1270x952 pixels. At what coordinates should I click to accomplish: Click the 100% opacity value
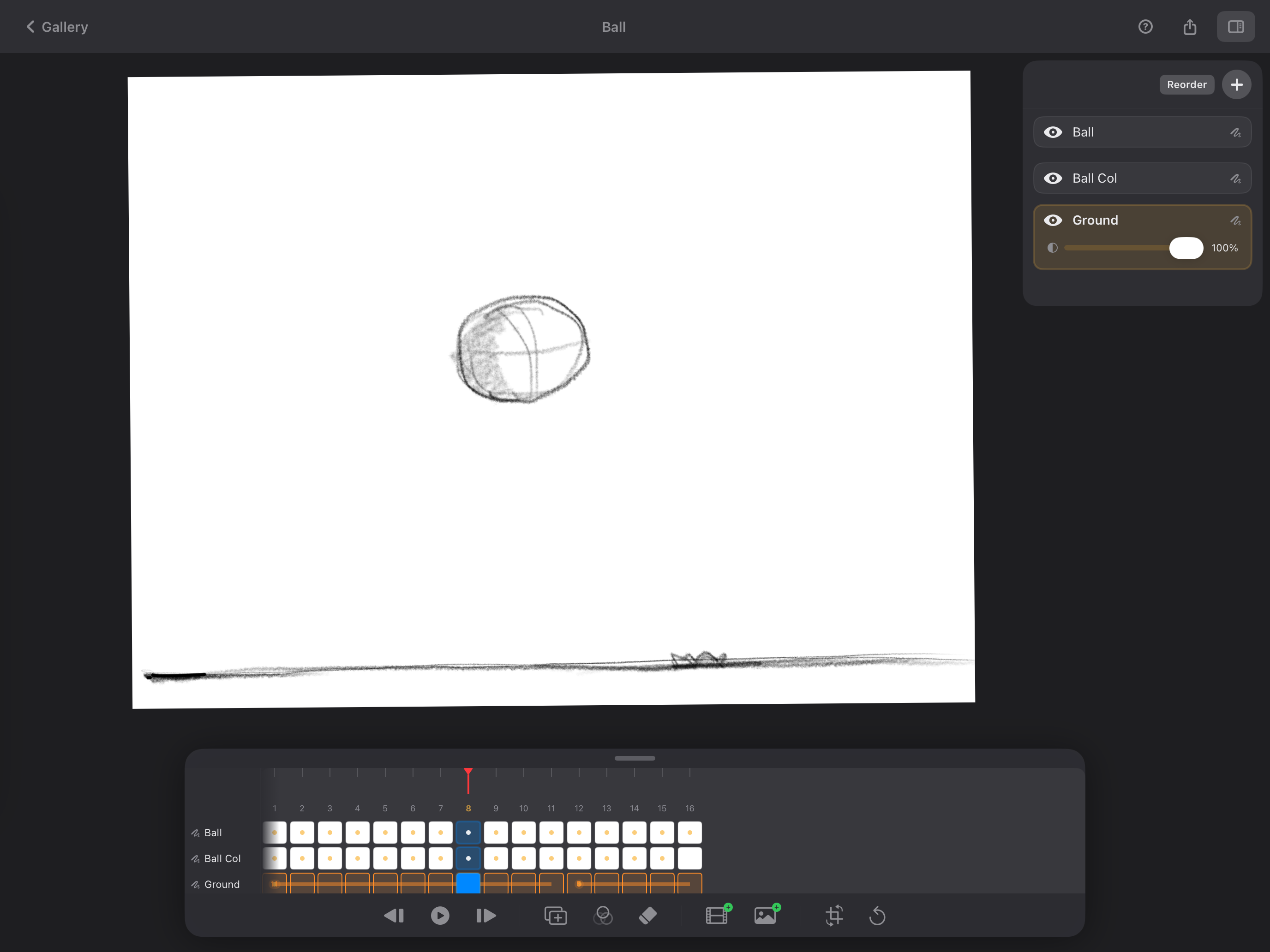coord(1225,248)
